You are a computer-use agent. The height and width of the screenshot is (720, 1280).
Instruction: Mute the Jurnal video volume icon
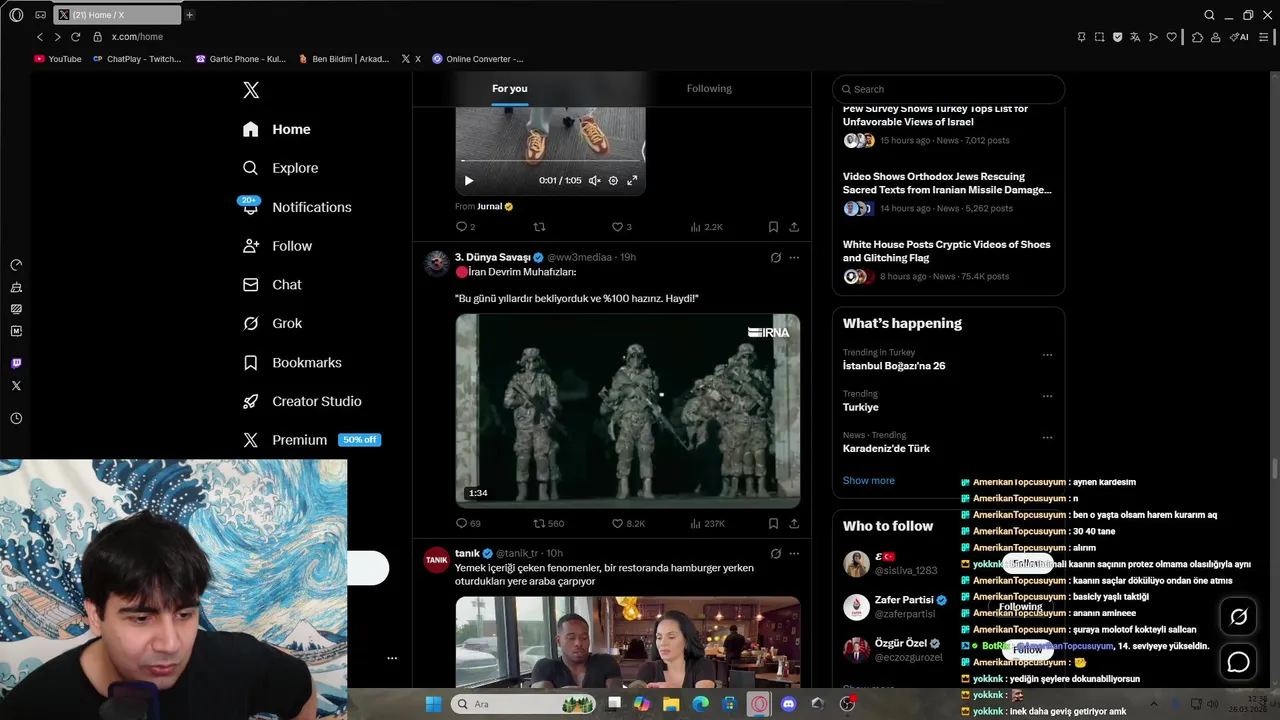click(594, 181)
